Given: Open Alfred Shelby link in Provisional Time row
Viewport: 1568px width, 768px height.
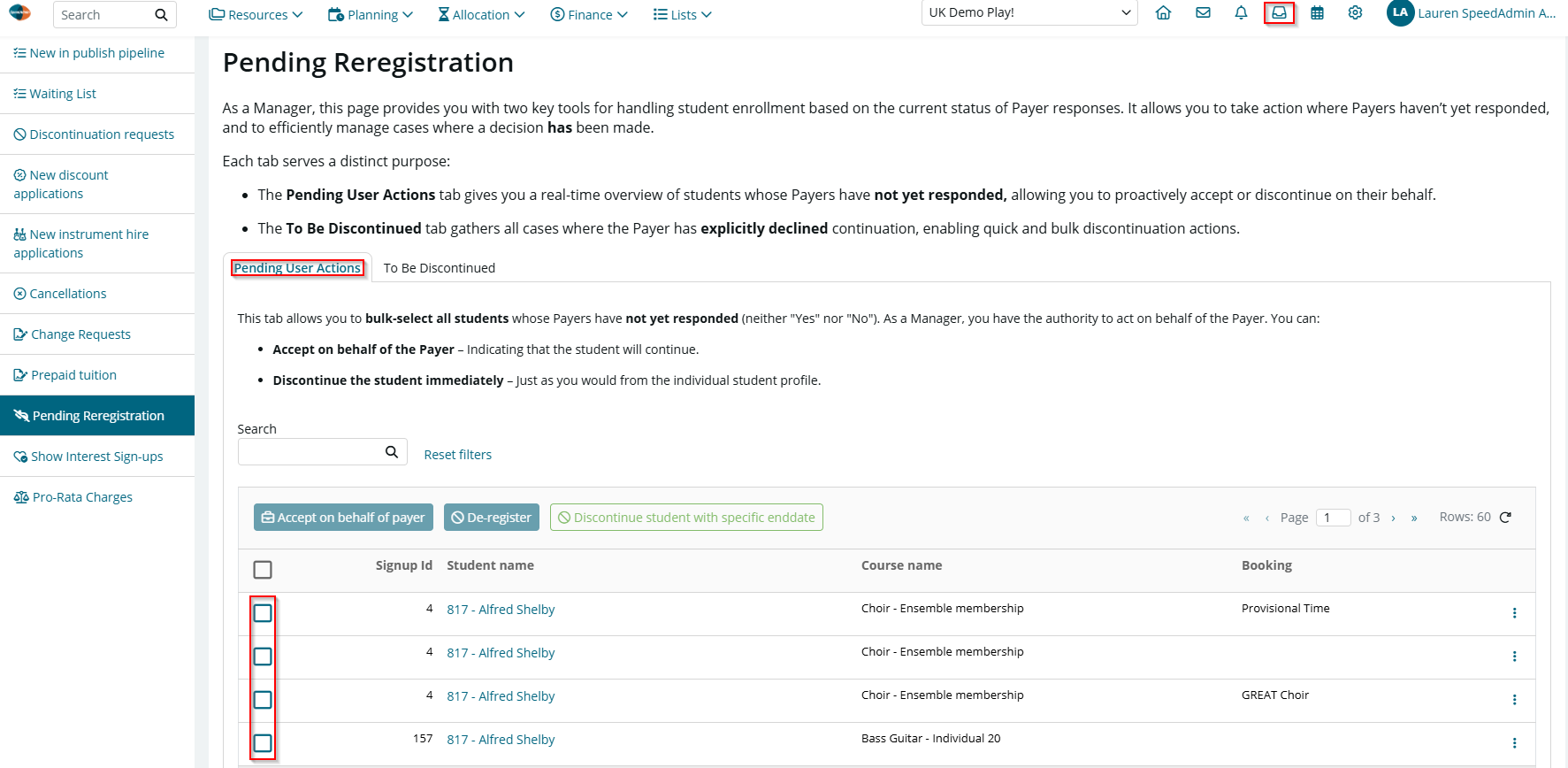Looking at the screenshot, I should coord(501,610).
